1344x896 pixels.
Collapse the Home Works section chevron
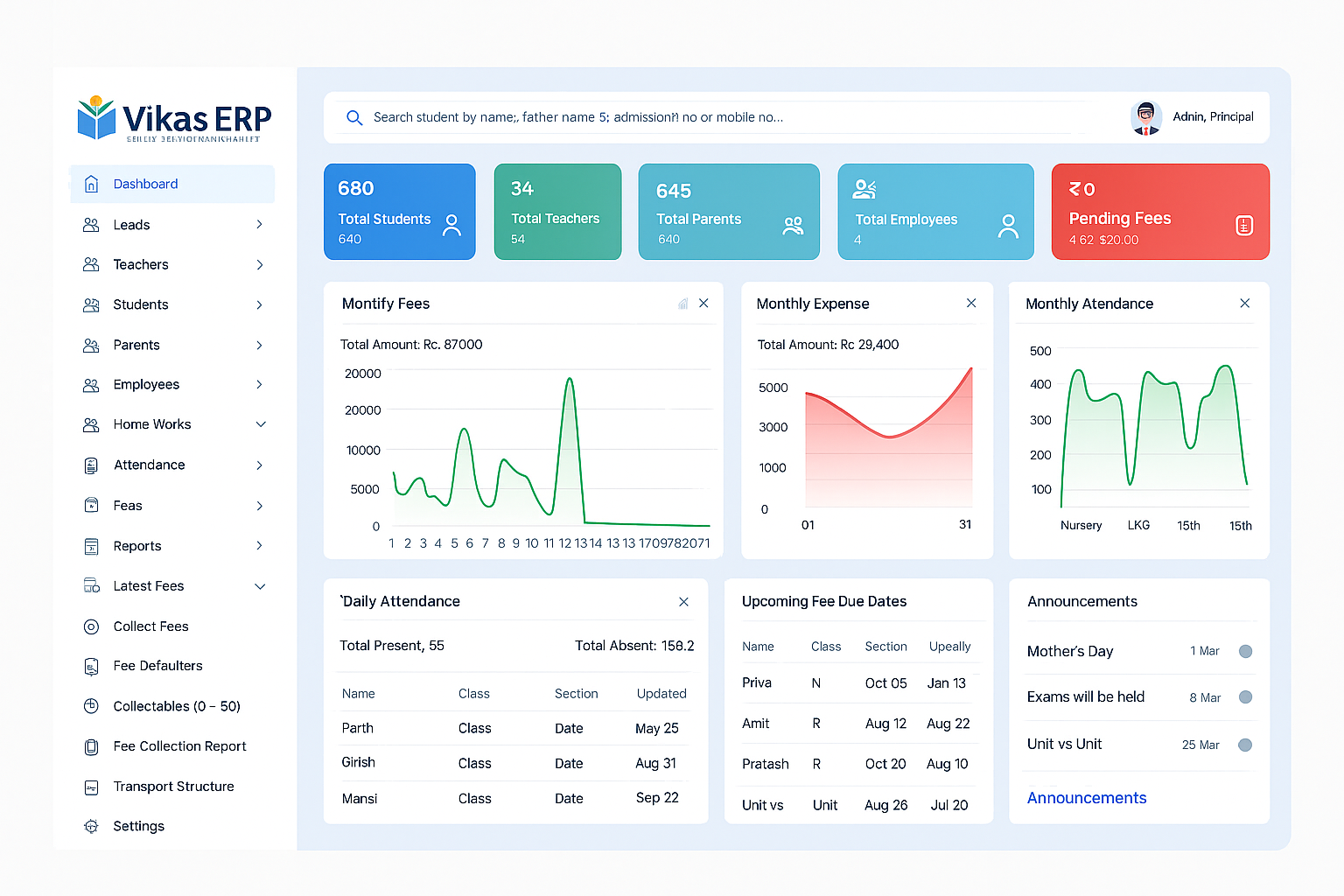(x=260, y=424)
